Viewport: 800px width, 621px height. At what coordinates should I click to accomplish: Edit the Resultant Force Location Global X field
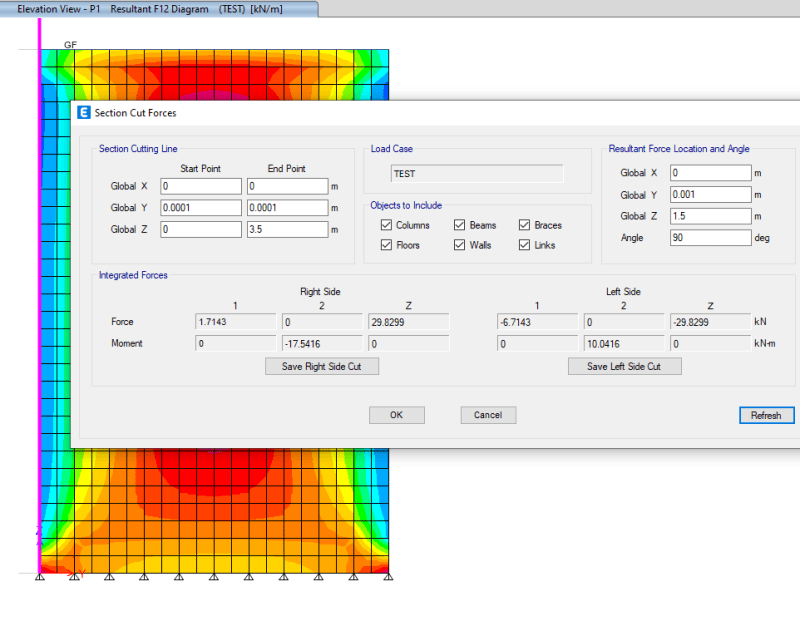click(x=710, y=173)
